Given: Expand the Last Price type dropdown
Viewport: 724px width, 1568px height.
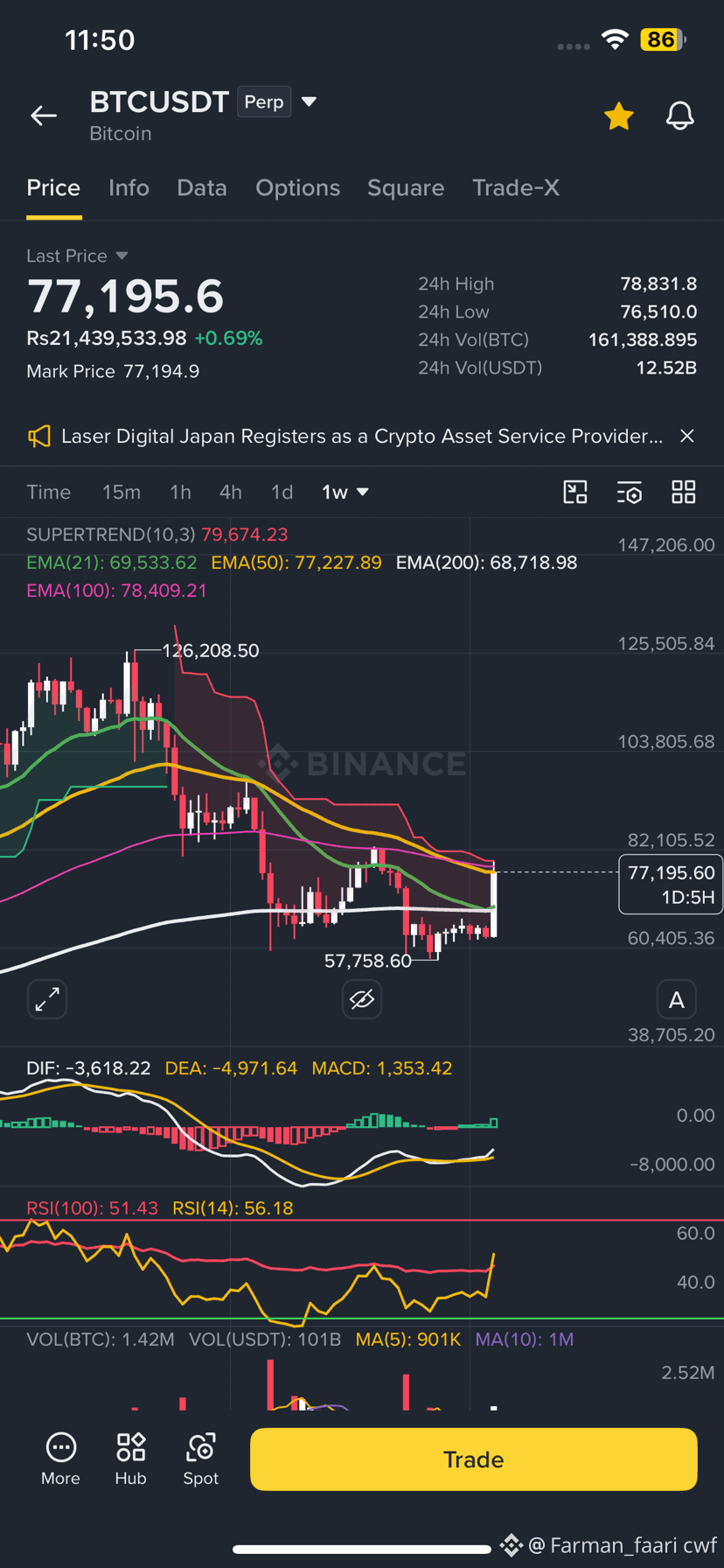Looking at the screenshot, I should click(122, 255).
